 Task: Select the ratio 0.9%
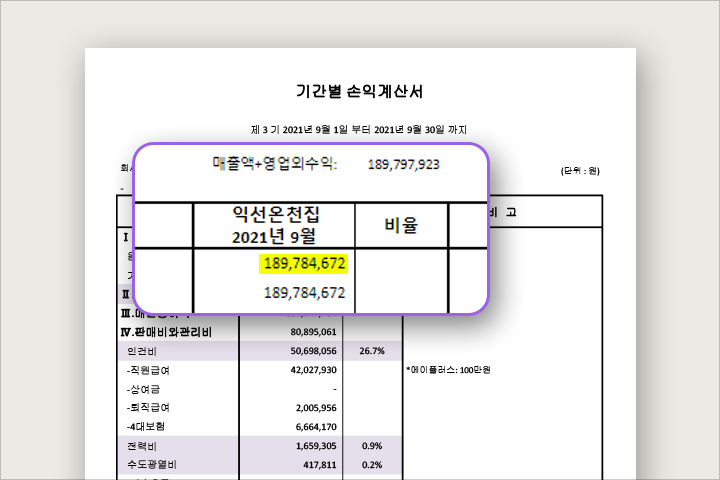tap(372, 446)
